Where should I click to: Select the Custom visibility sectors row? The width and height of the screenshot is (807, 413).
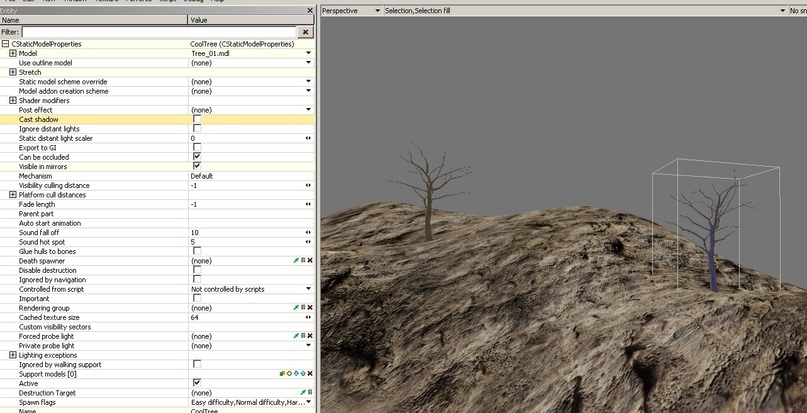pos(157,327)
